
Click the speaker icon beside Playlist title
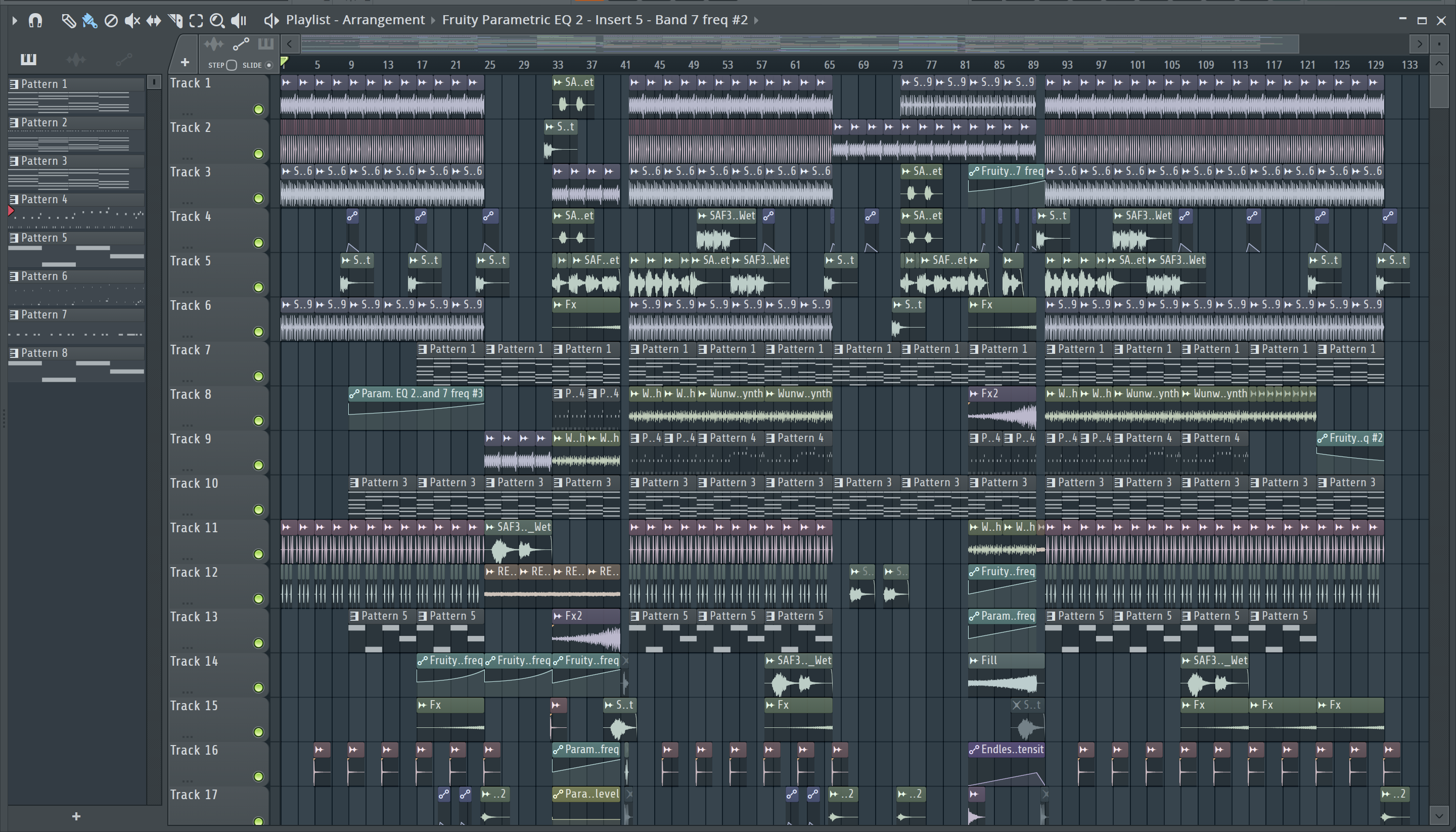click(x=271, y=21)
